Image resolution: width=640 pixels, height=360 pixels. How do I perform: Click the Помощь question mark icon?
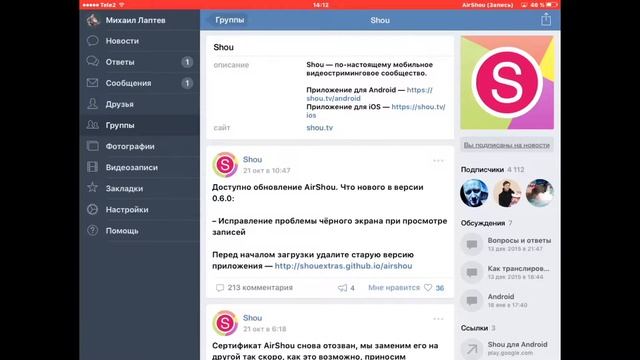coord(93,230)
